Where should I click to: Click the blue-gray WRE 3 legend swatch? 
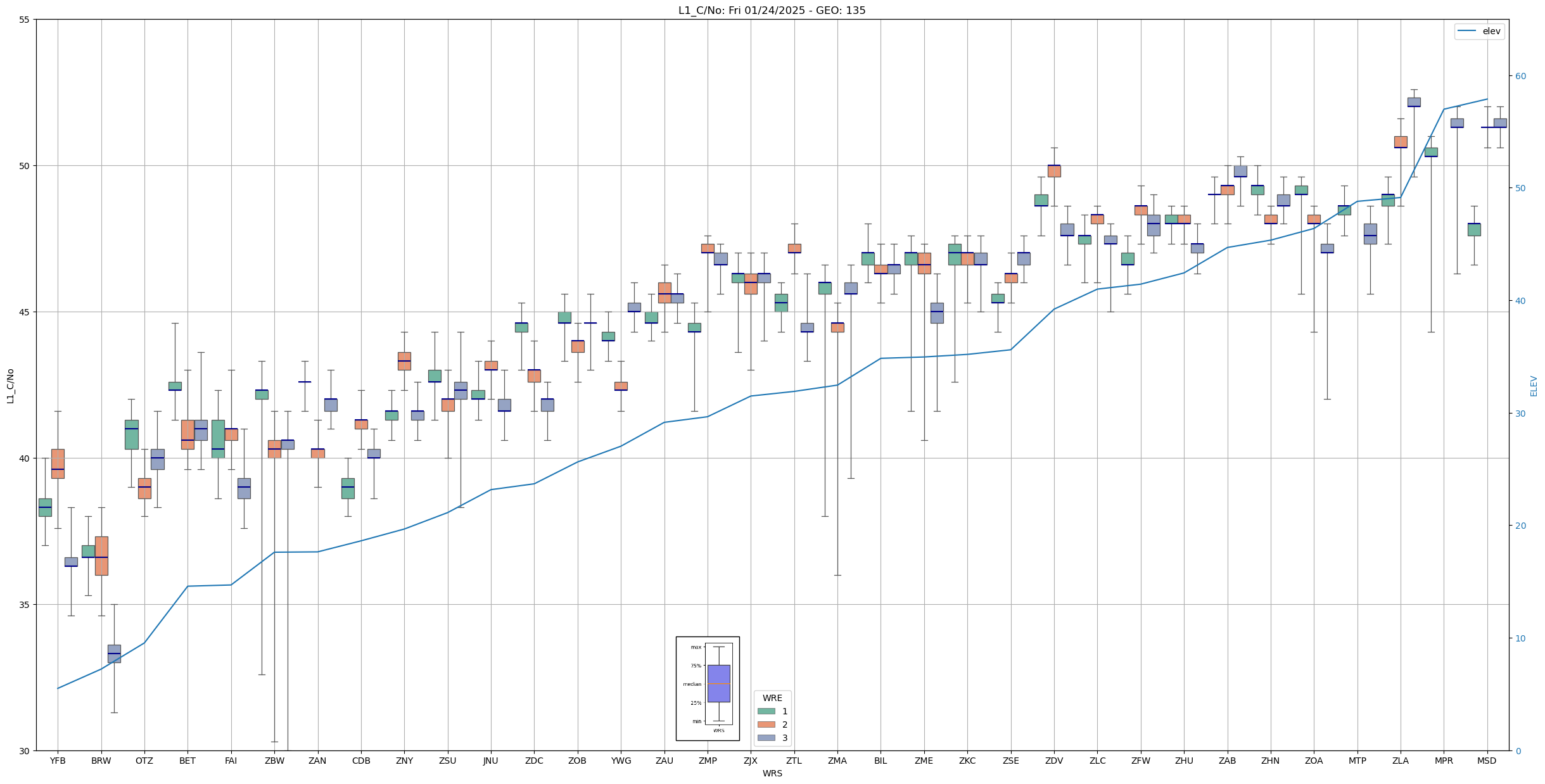click(766, 738)
